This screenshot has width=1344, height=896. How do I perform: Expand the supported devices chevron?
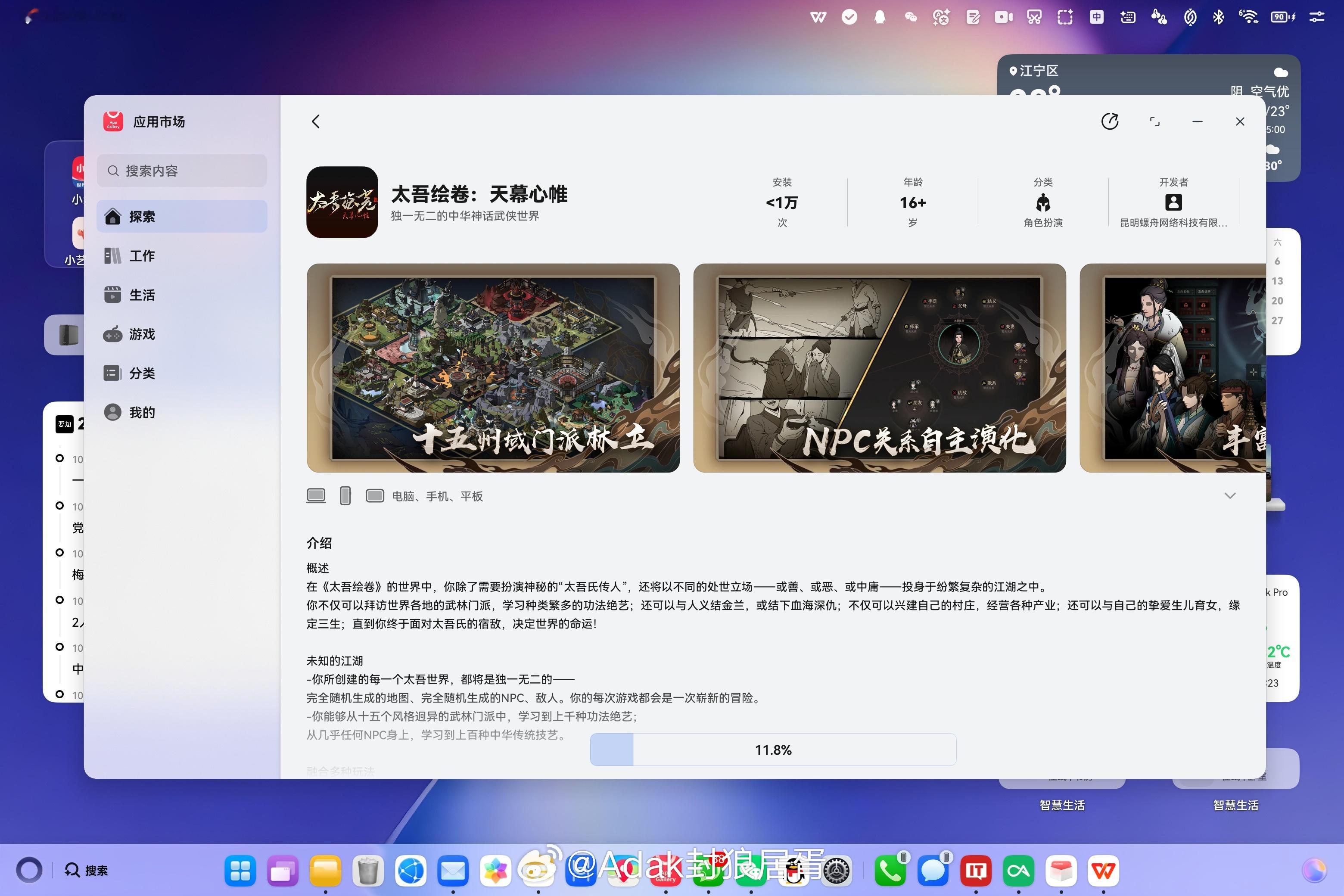pyautogui.click(x=1230, y=495)
